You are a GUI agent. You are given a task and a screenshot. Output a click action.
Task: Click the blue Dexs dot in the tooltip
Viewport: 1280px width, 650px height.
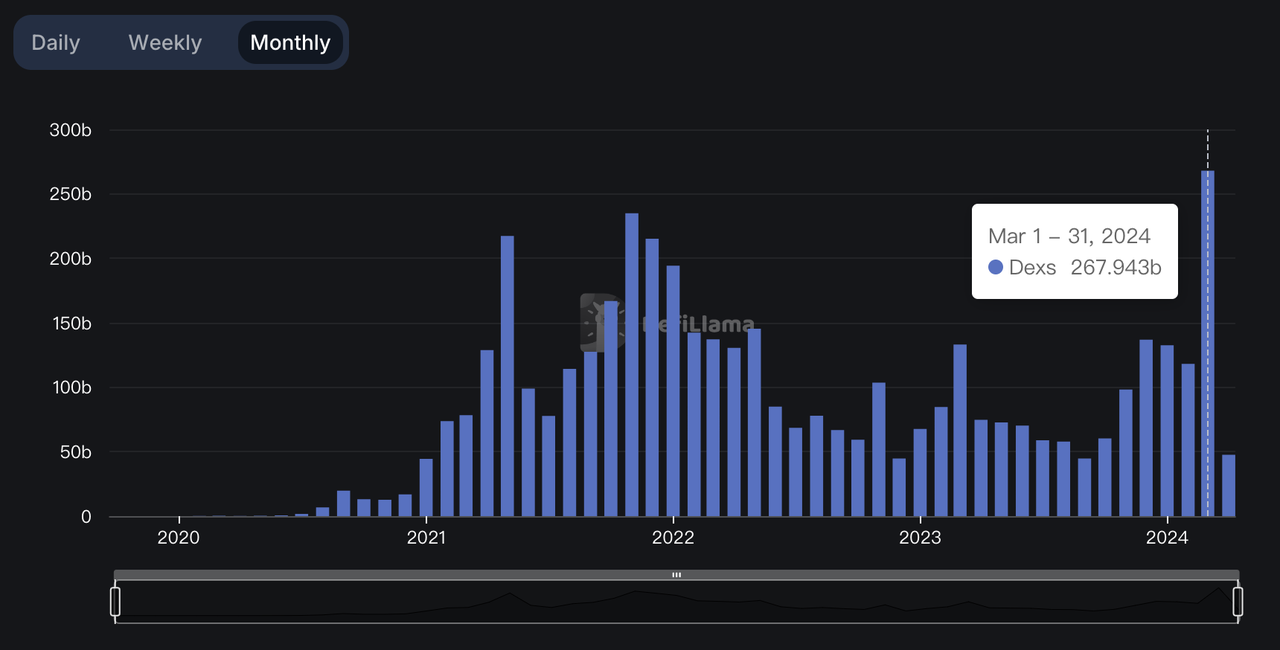point(995,267)
